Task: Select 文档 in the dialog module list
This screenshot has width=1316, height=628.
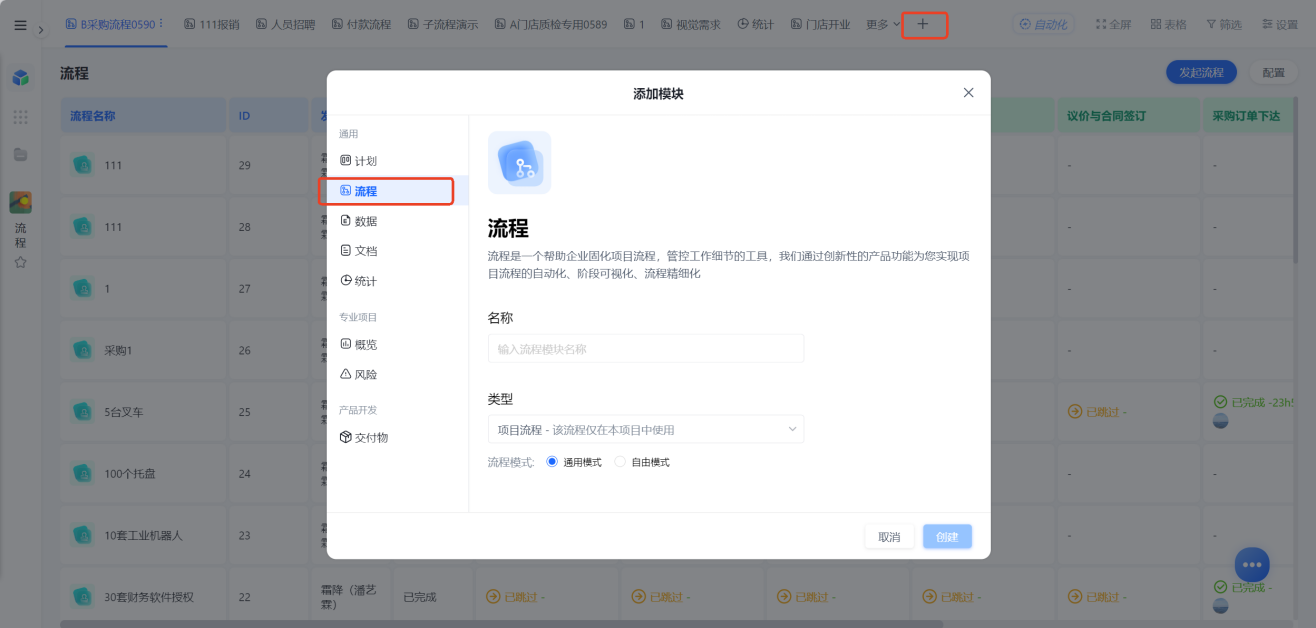Action: coord(397,251)
